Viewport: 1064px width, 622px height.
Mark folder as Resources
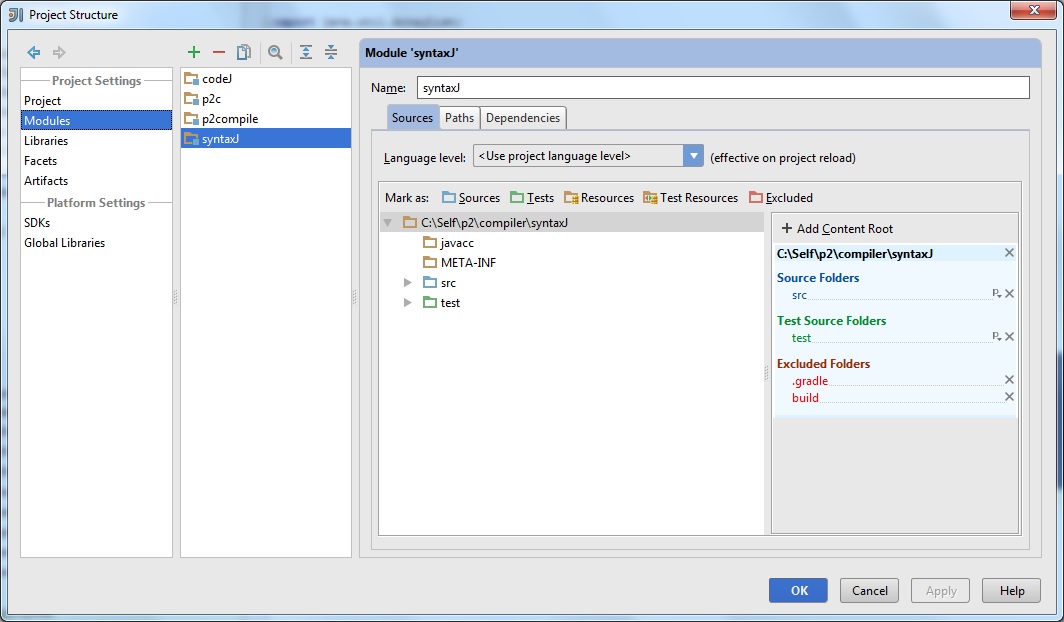click(x=598, y=198)
